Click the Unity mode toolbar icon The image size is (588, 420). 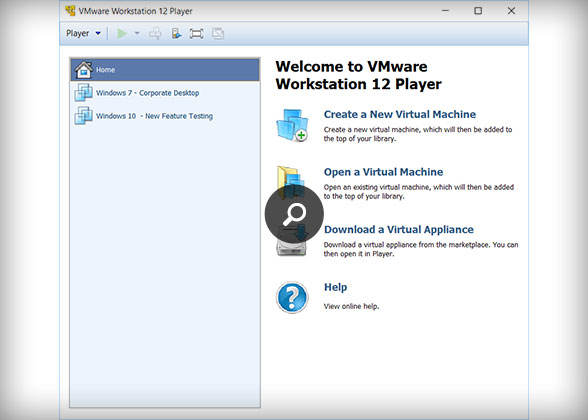[x=218, y=34]
